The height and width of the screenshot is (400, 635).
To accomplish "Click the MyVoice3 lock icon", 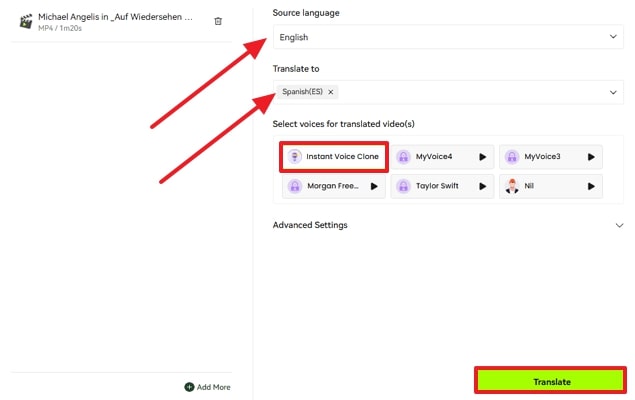I will pyautogui.click(x=512, y=157).
